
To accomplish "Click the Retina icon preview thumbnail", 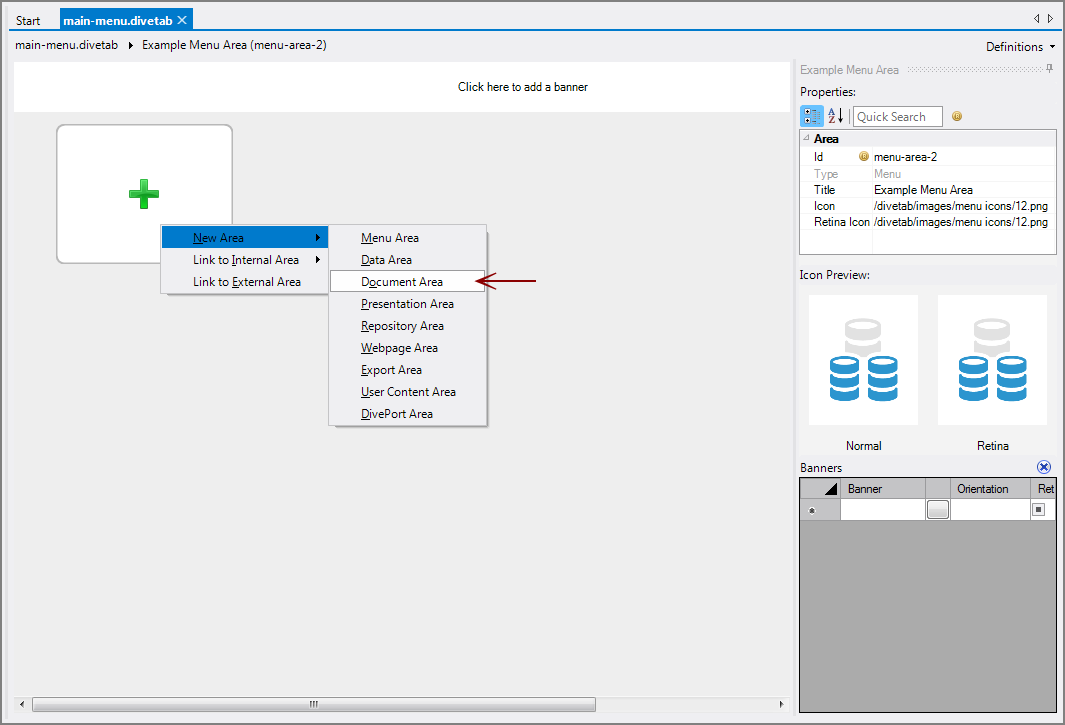I will coord(992,359).
